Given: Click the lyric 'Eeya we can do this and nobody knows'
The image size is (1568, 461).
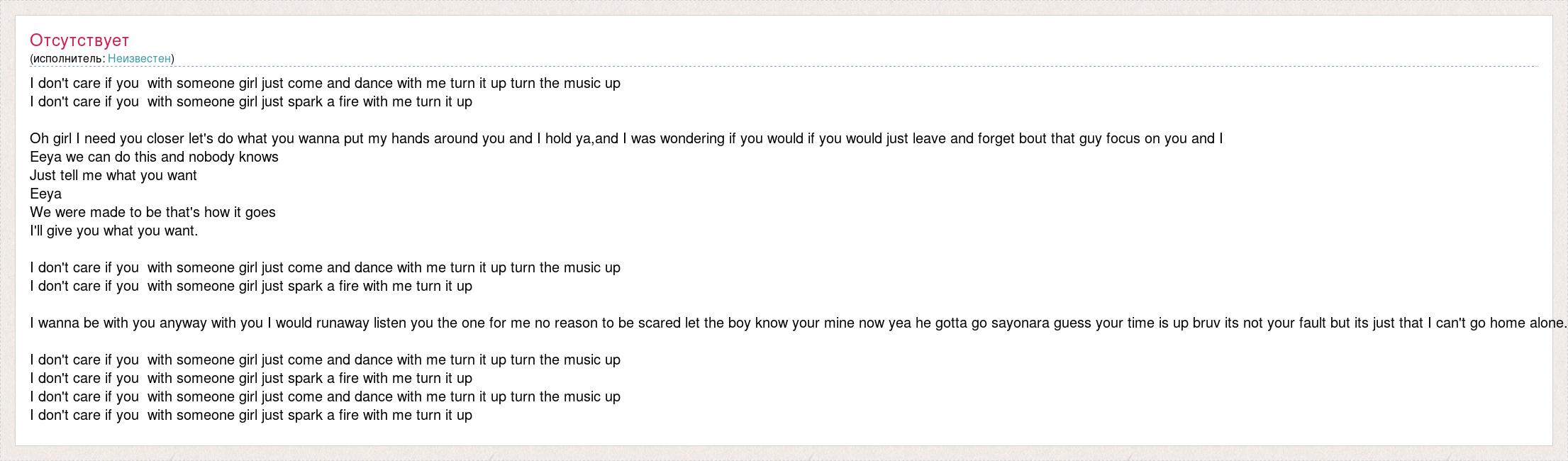Looking at the screenshot, I should pos(154,157).
